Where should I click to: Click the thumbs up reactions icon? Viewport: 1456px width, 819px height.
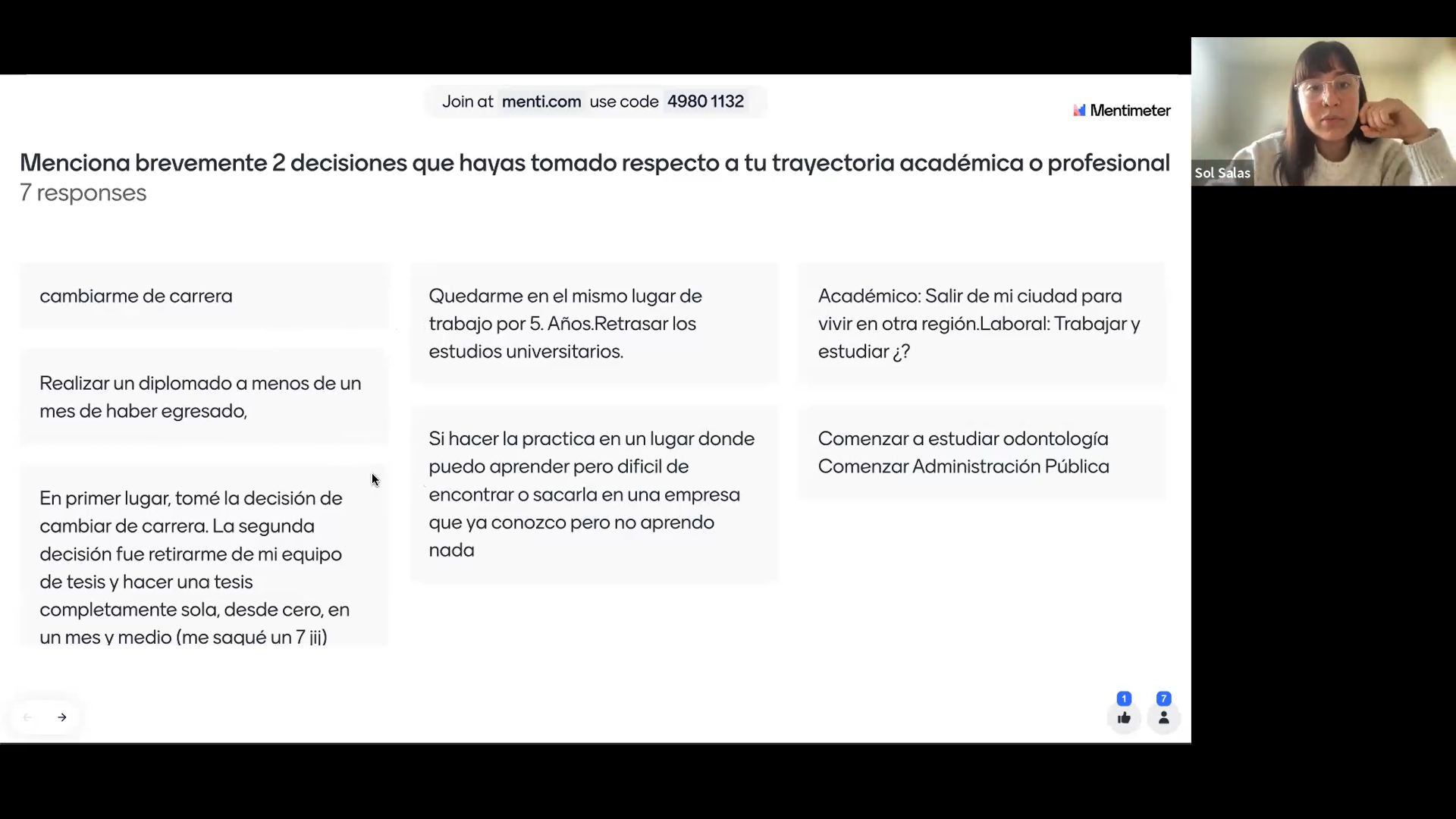pos(1124,717)
